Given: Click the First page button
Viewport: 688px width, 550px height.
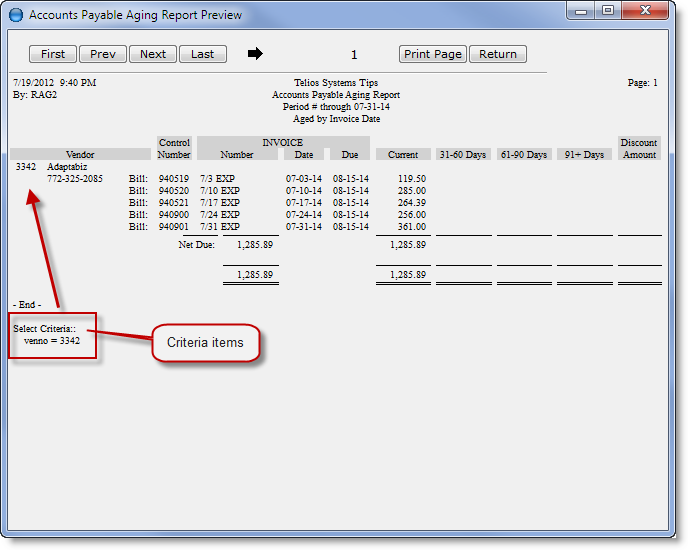Looking at the screenshot, I should pos(53,54).
